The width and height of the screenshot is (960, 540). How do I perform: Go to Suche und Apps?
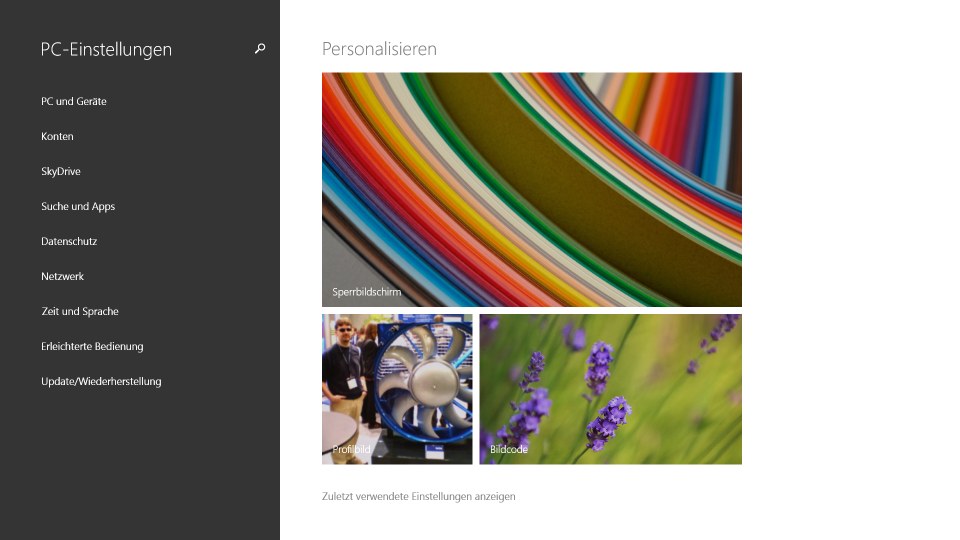point(78,206)
